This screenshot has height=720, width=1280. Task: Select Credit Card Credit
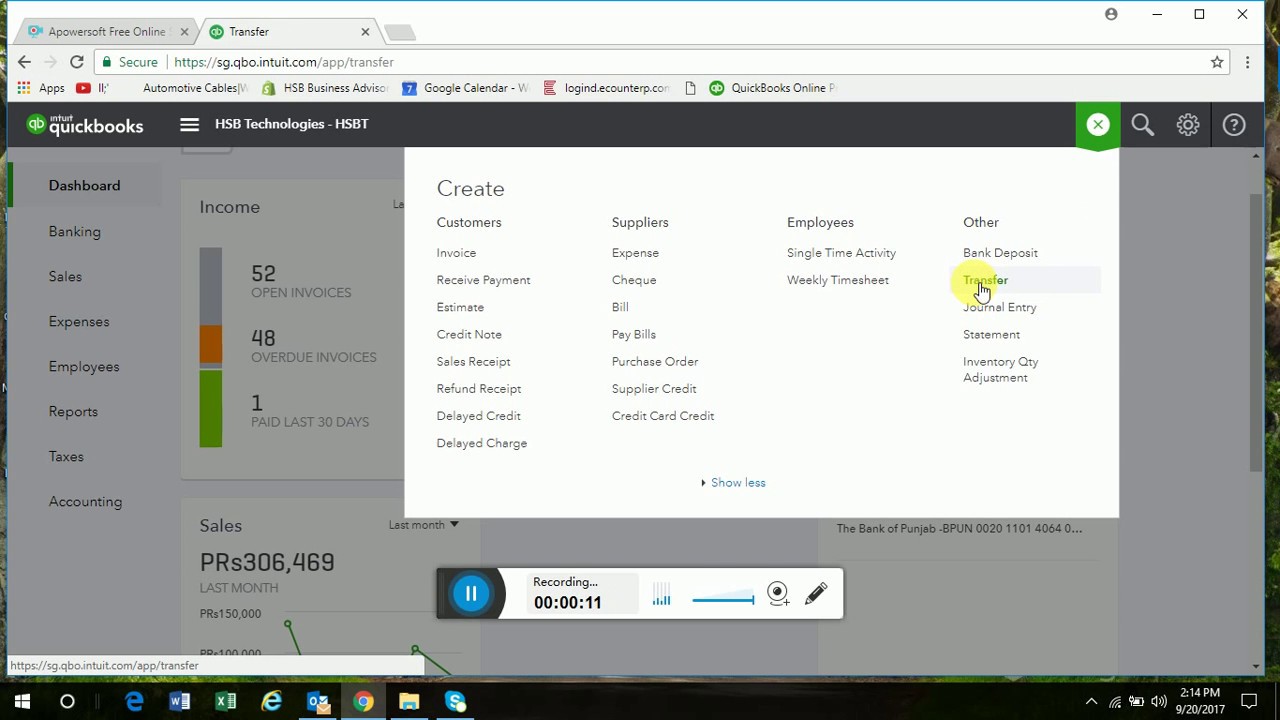tap(663, 416)
